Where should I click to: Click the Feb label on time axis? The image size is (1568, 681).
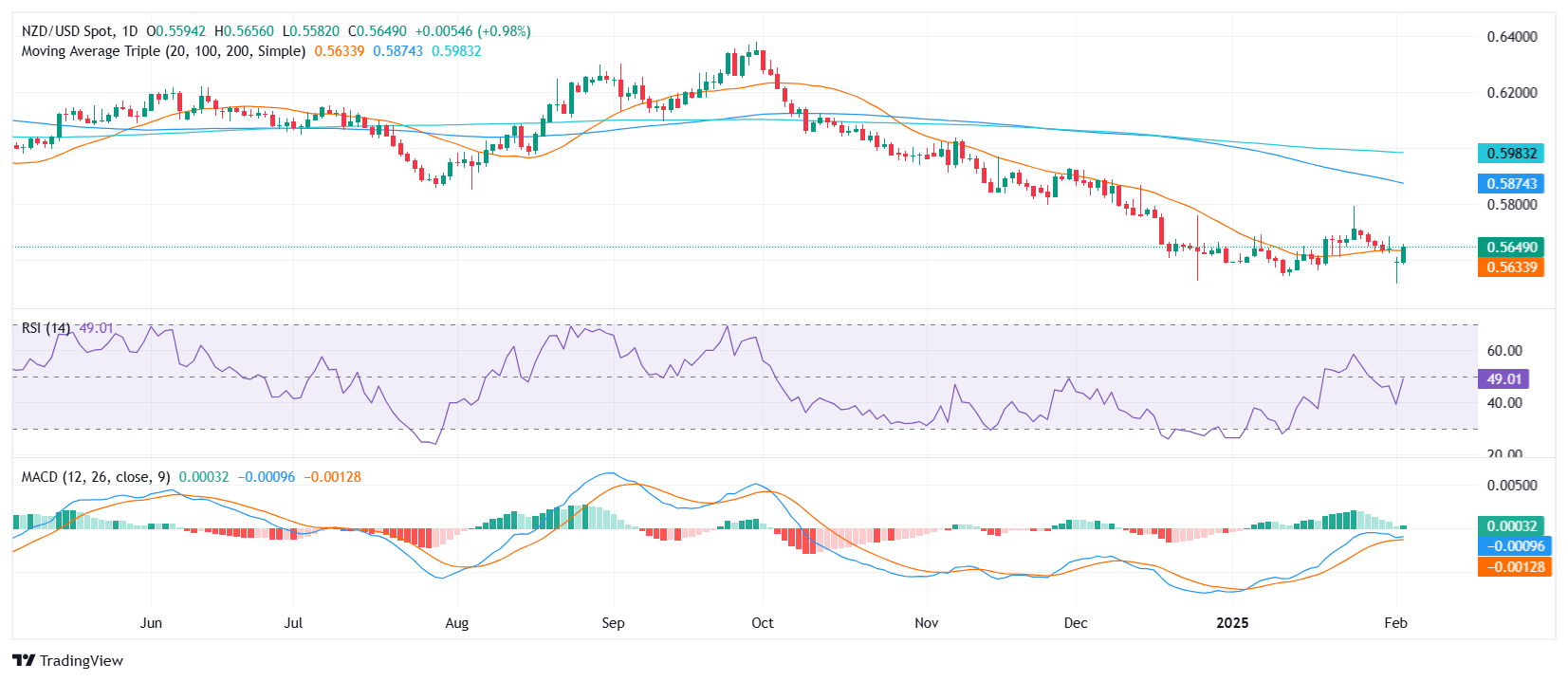(1395, 623)
